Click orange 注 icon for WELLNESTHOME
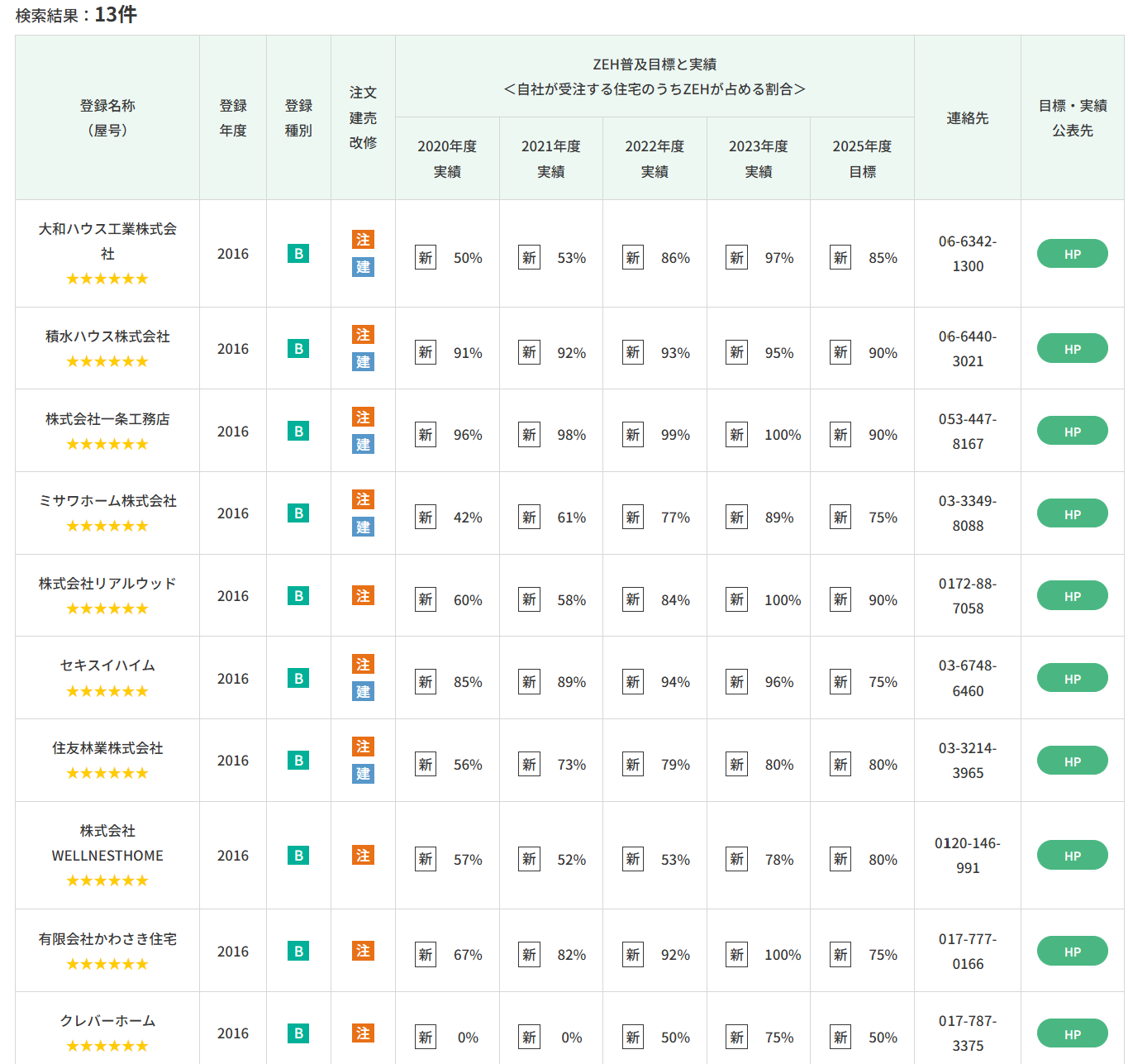Screen dimensions: 1133x1064 pyautogui.click(x=363, y=856)
